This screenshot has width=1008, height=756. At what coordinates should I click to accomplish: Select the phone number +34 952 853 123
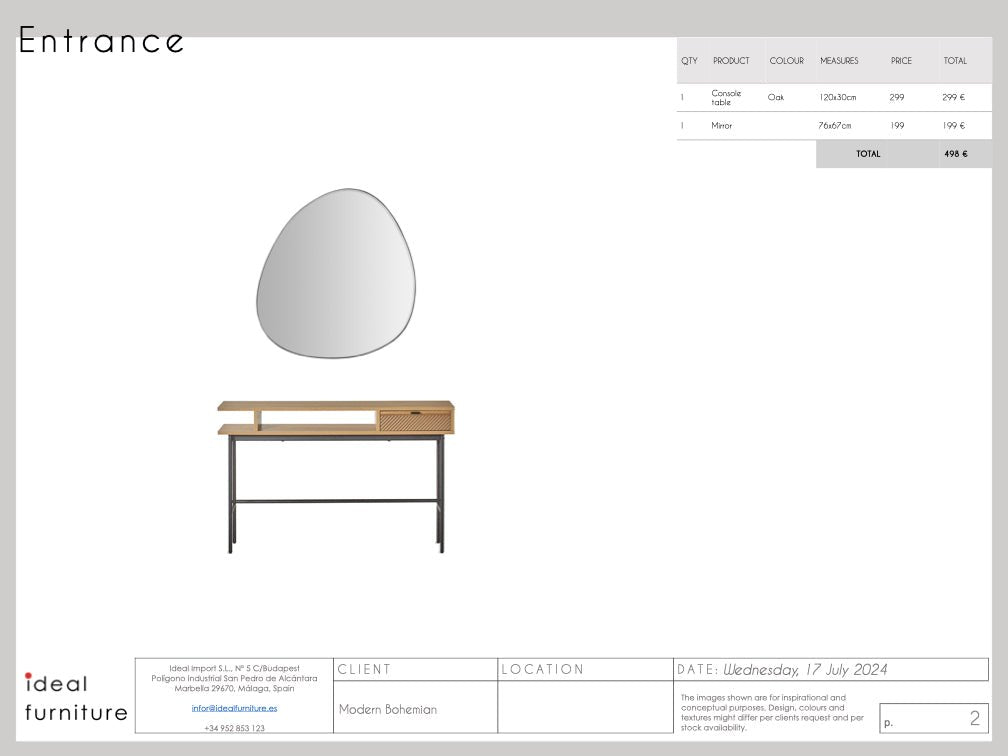(234, 728)
